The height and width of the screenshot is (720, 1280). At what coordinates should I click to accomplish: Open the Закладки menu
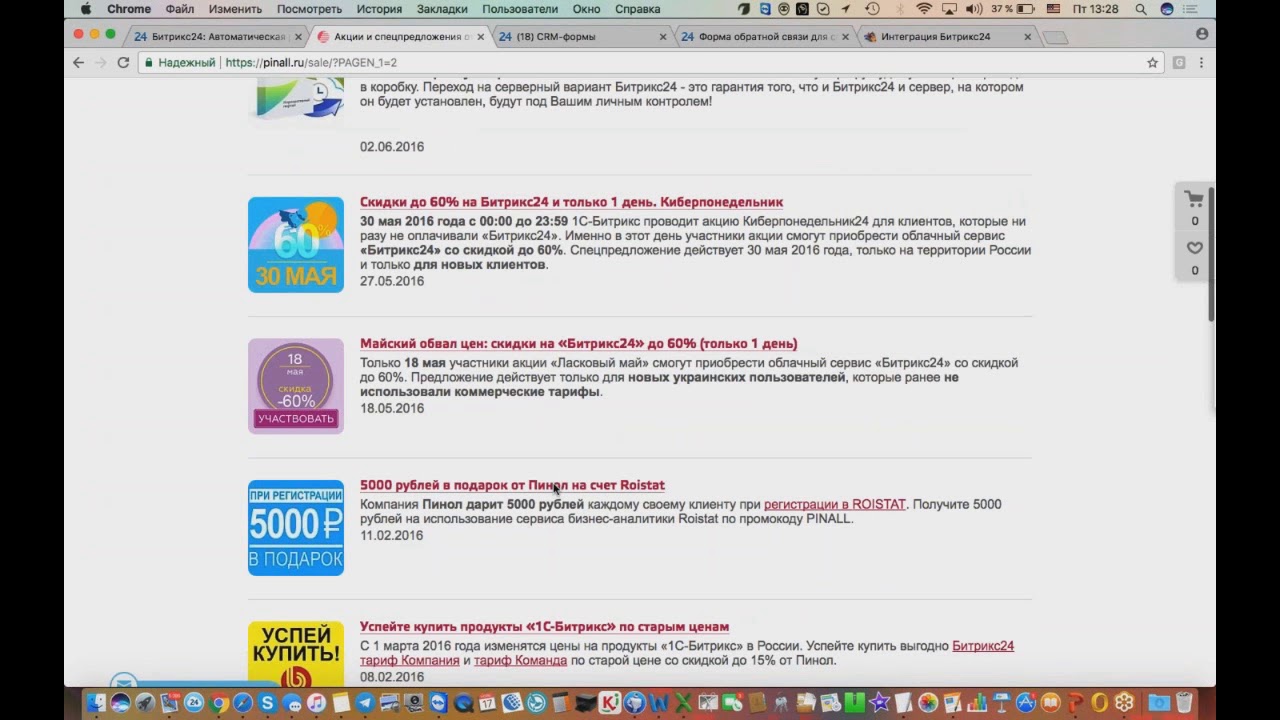tap(441, 9)
